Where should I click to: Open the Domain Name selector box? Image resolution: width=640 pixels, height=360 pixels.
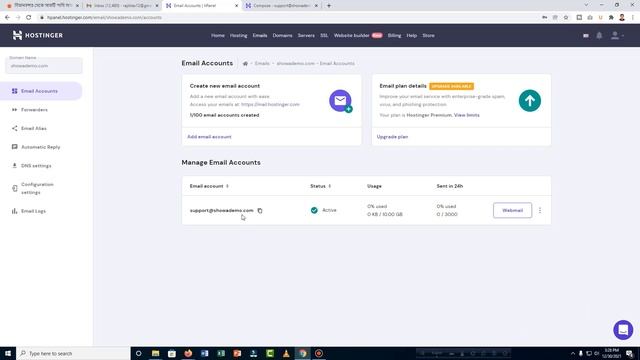[44, 65]
